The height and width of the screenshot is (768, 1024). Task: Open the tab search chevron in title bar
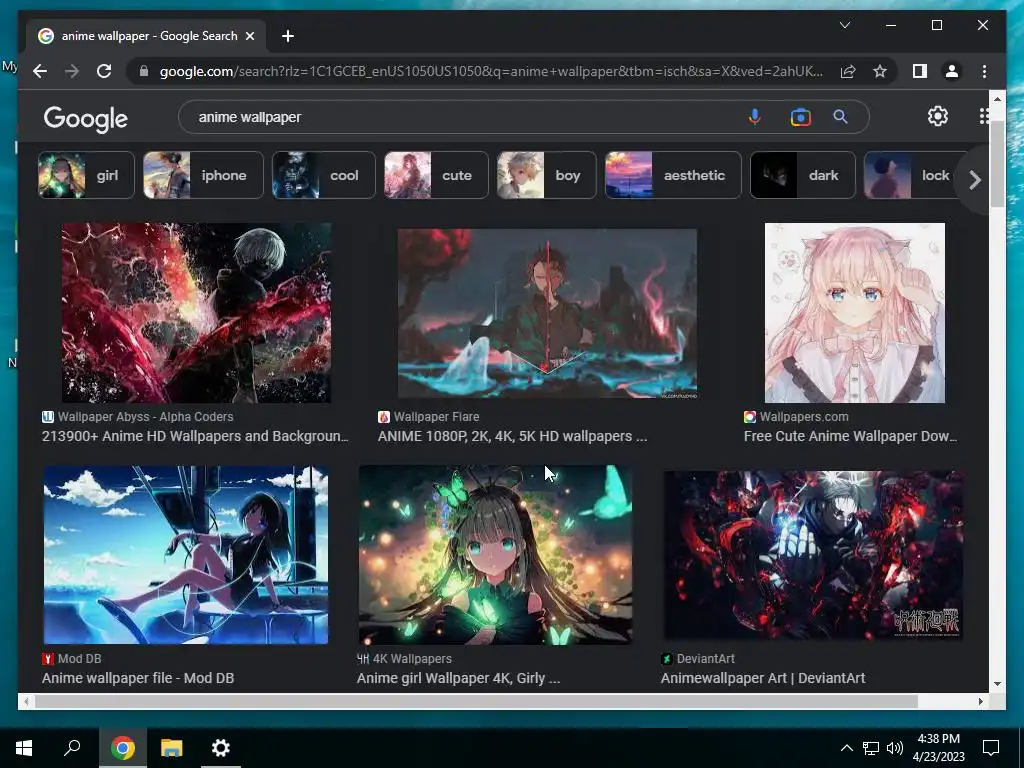click(x=844, y=25)
